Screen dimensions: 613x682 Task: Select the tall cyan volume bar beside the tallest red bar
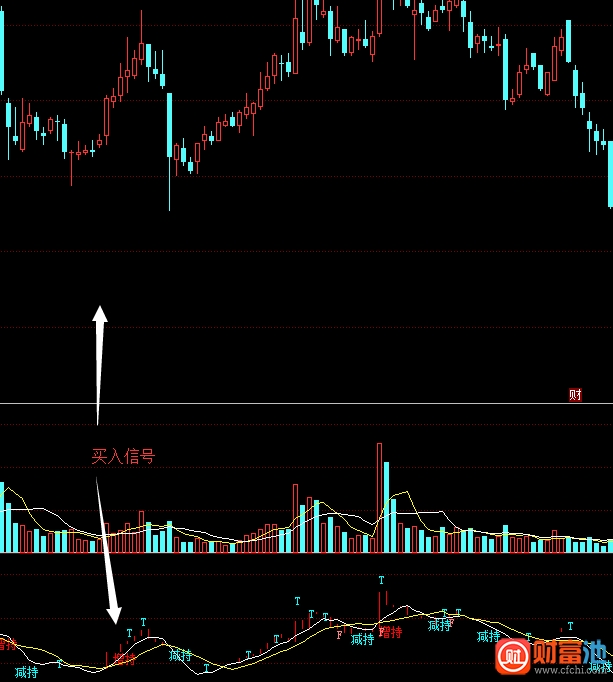point(386,507)
